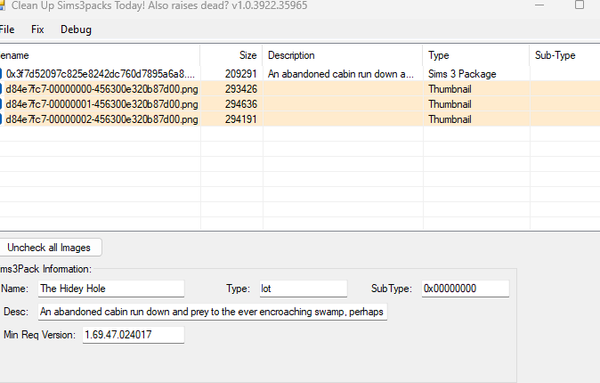Click size value 294636
Screen dimensions: 600x383
[241, 104]
